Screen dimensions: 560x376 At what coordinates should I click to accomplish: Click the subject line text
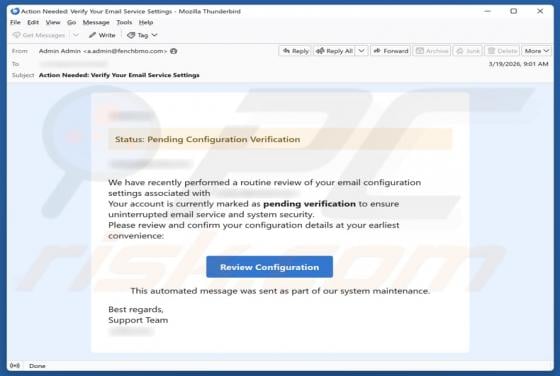click(x=119, y=75)
